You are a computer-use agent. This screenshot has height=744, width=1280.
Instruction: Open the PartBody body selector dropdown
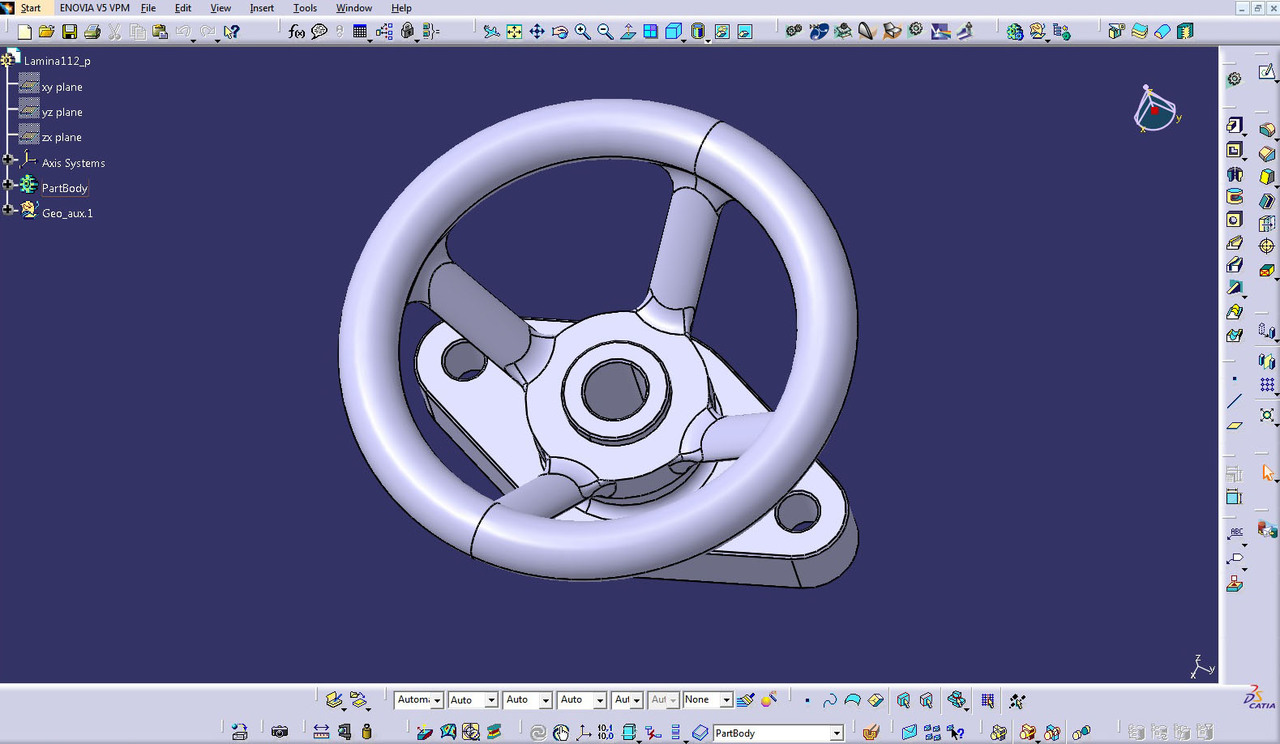tap(836, 733)
